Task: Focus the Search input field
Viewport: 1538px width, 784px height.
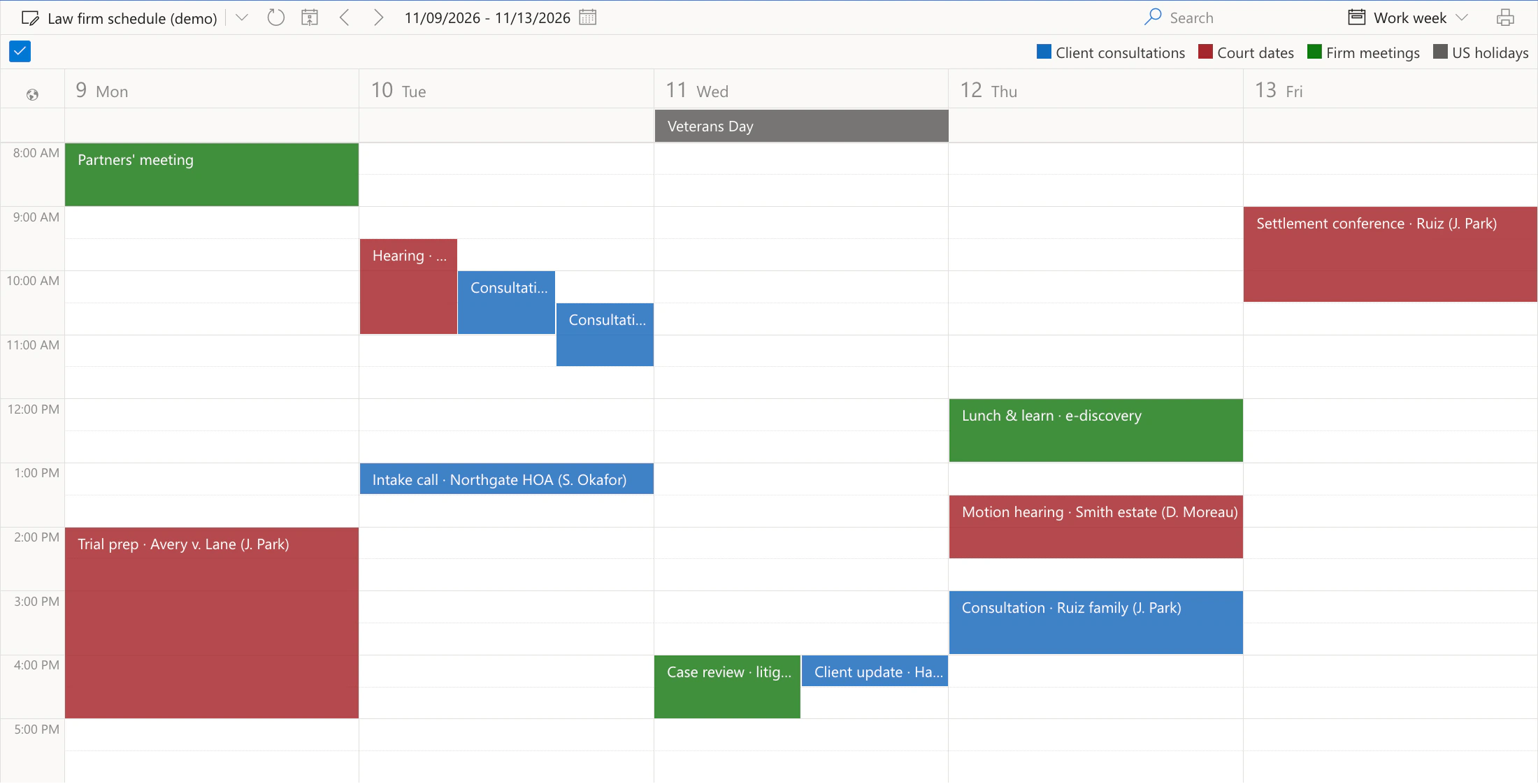Action: pyautogui.click(x=1237, y=17)
